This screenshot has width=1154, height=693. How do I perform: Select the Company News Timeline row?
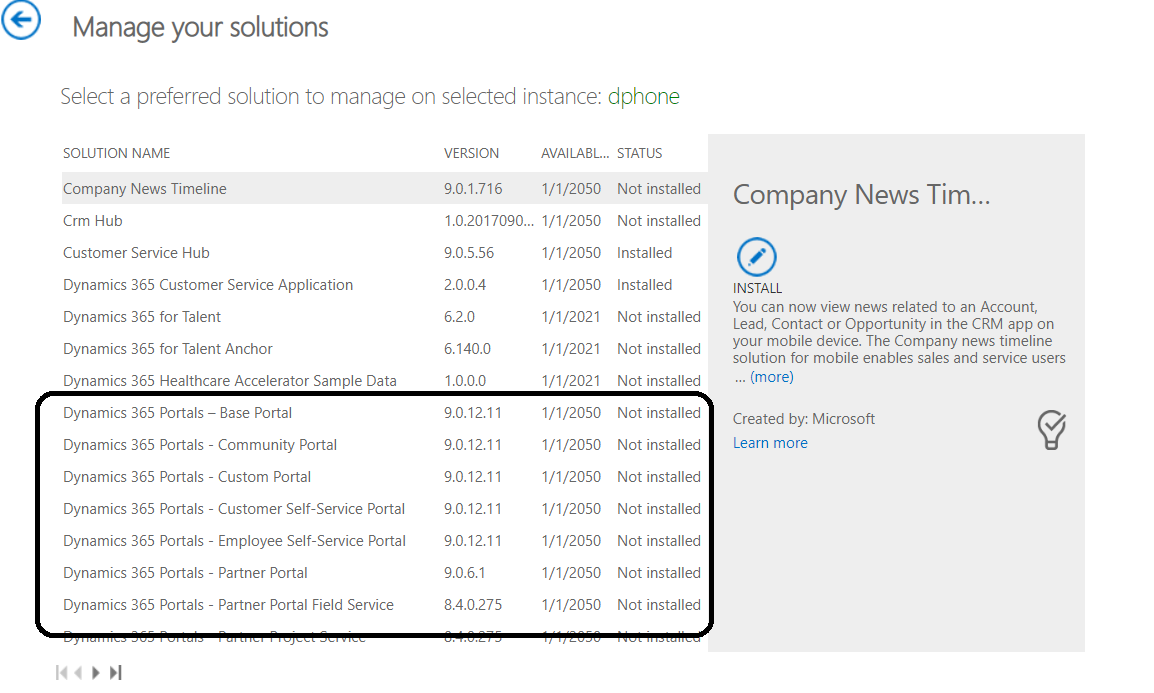(x=145, y=189)
